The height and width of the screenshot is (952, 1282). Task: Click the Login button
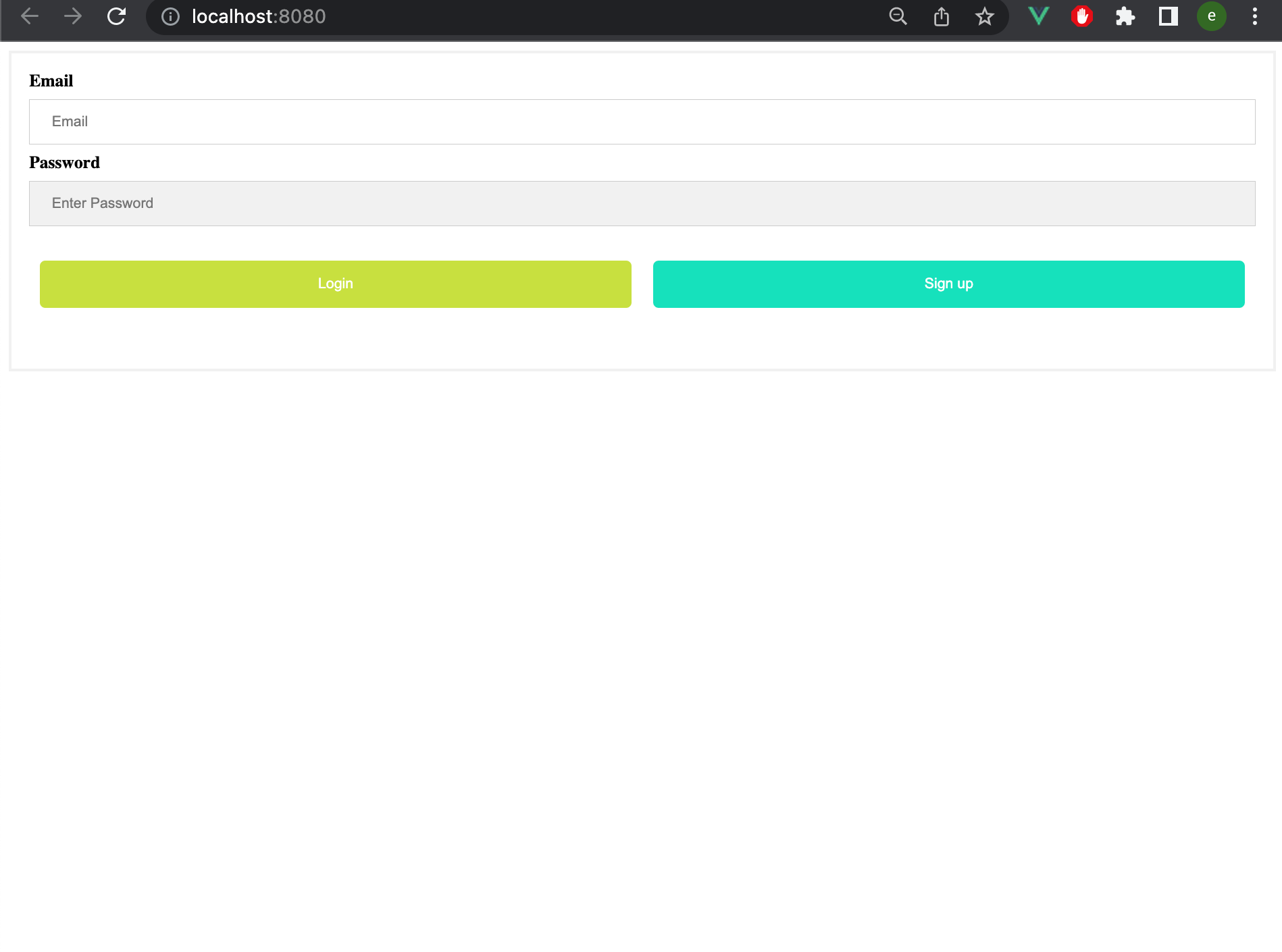pos(336,284)
